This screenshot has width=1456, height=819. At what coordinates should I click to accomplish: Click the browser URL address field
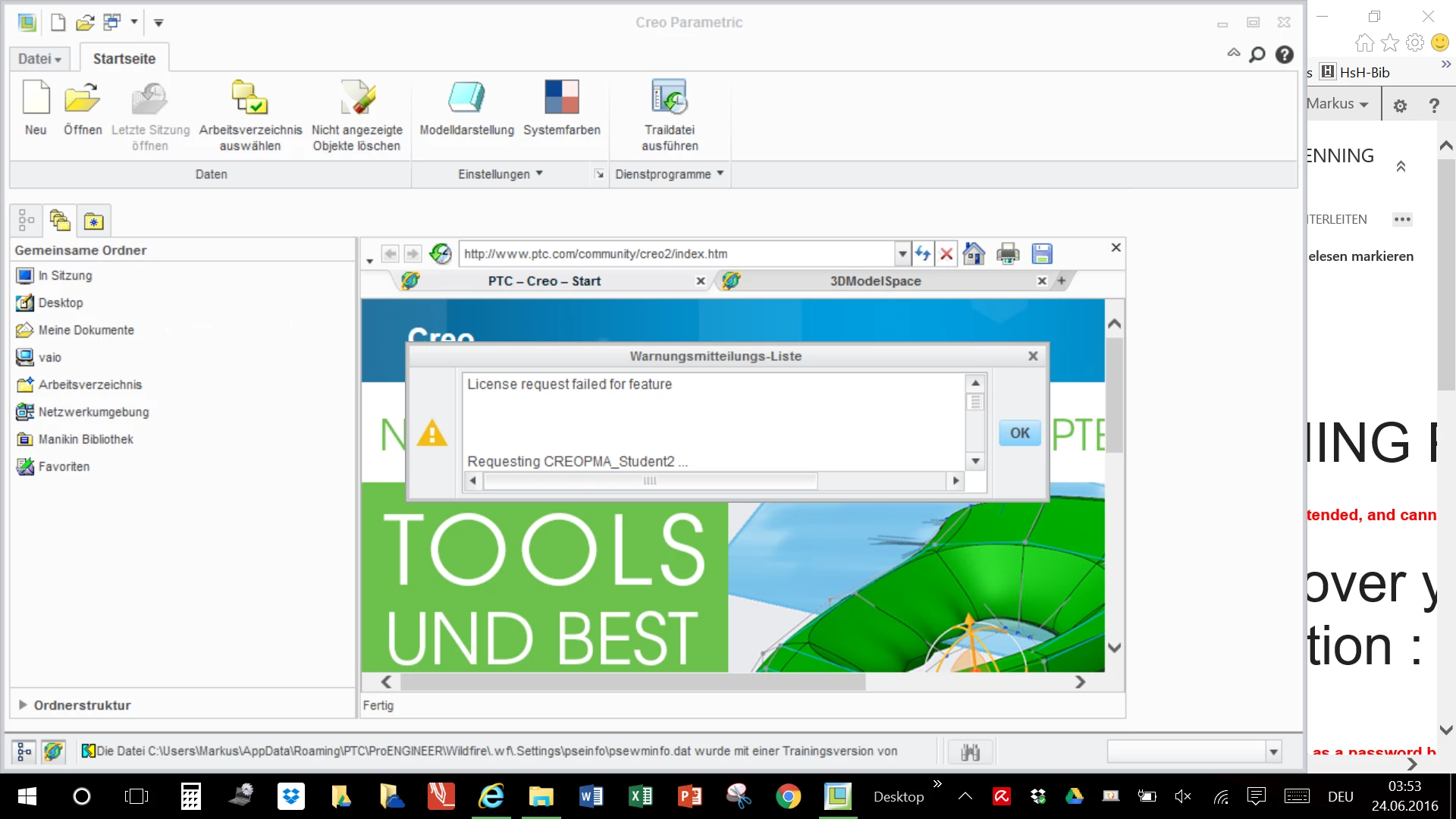click(675, 254)
